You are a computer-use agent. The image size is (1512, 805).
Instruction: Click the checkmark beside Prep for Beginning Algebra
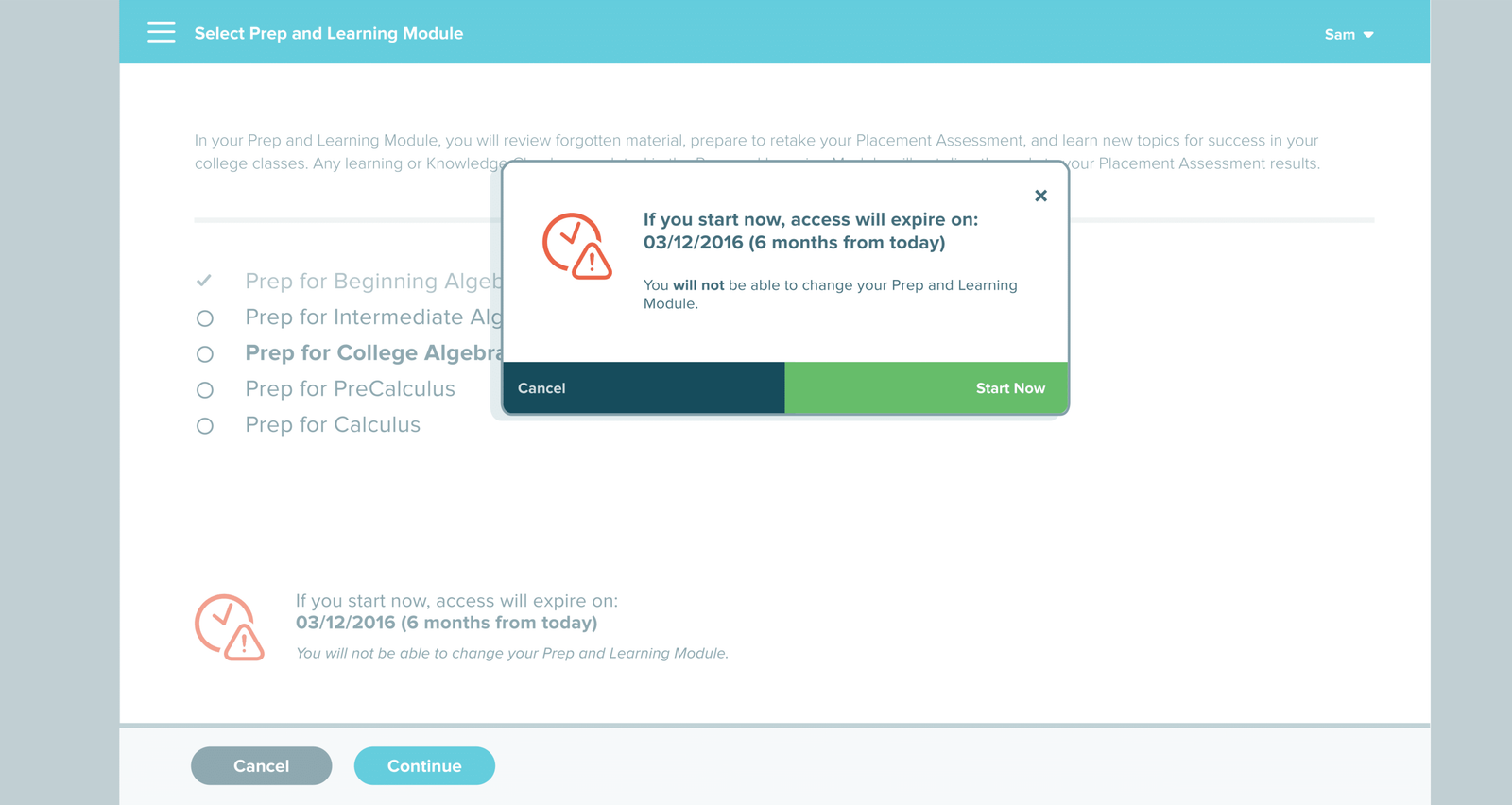point(204,281)
